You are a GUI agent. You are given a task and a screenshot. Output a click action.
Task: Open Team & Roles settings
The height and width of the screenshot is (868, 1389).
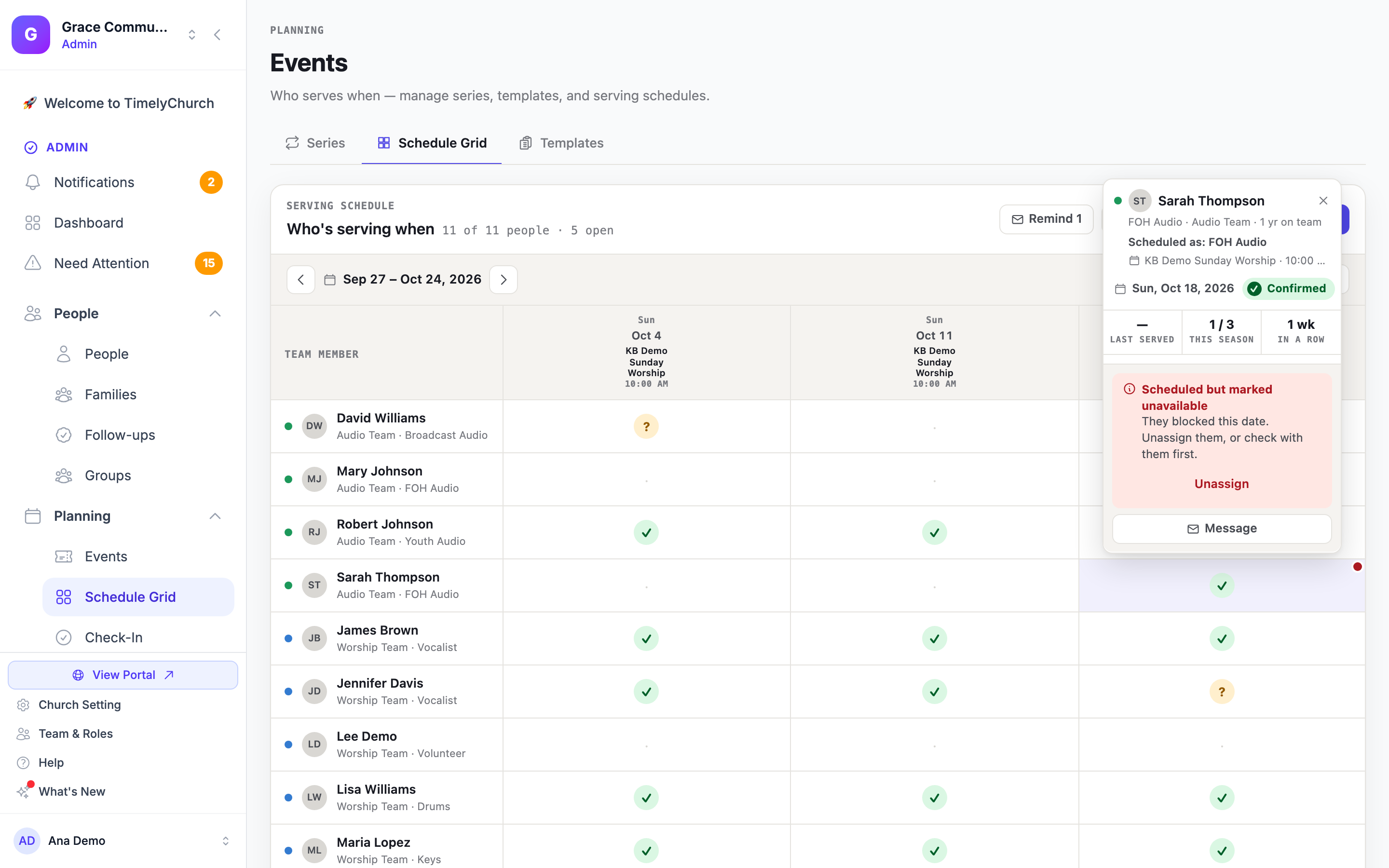[75, 733]
